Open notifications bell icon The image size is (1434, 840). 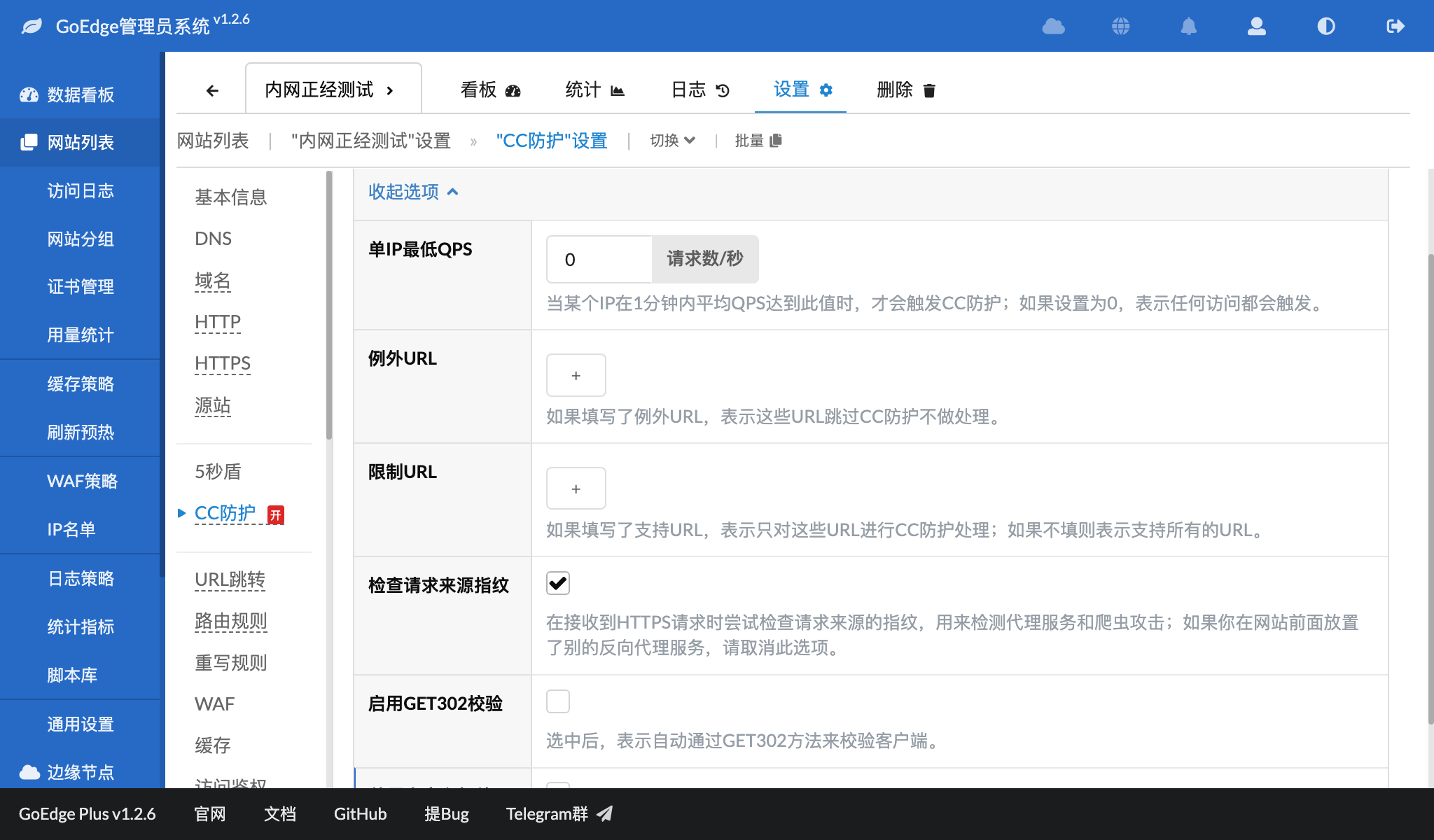pos(1189,27)
